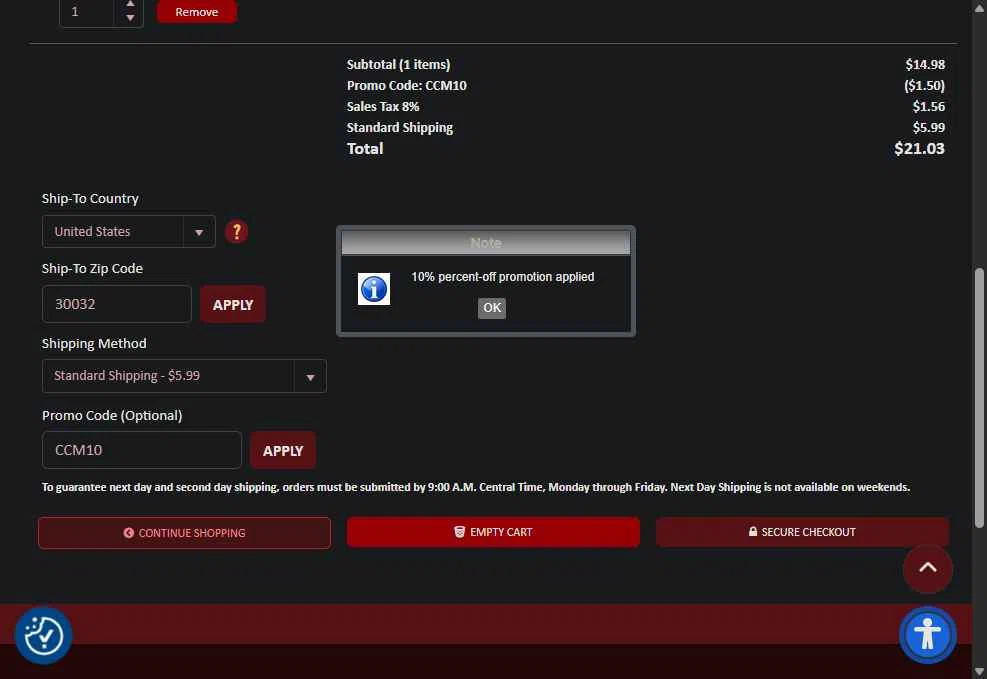Click the $14.98 subtotal amount
The width and height of the screenshot is (987, 679).
925,64
